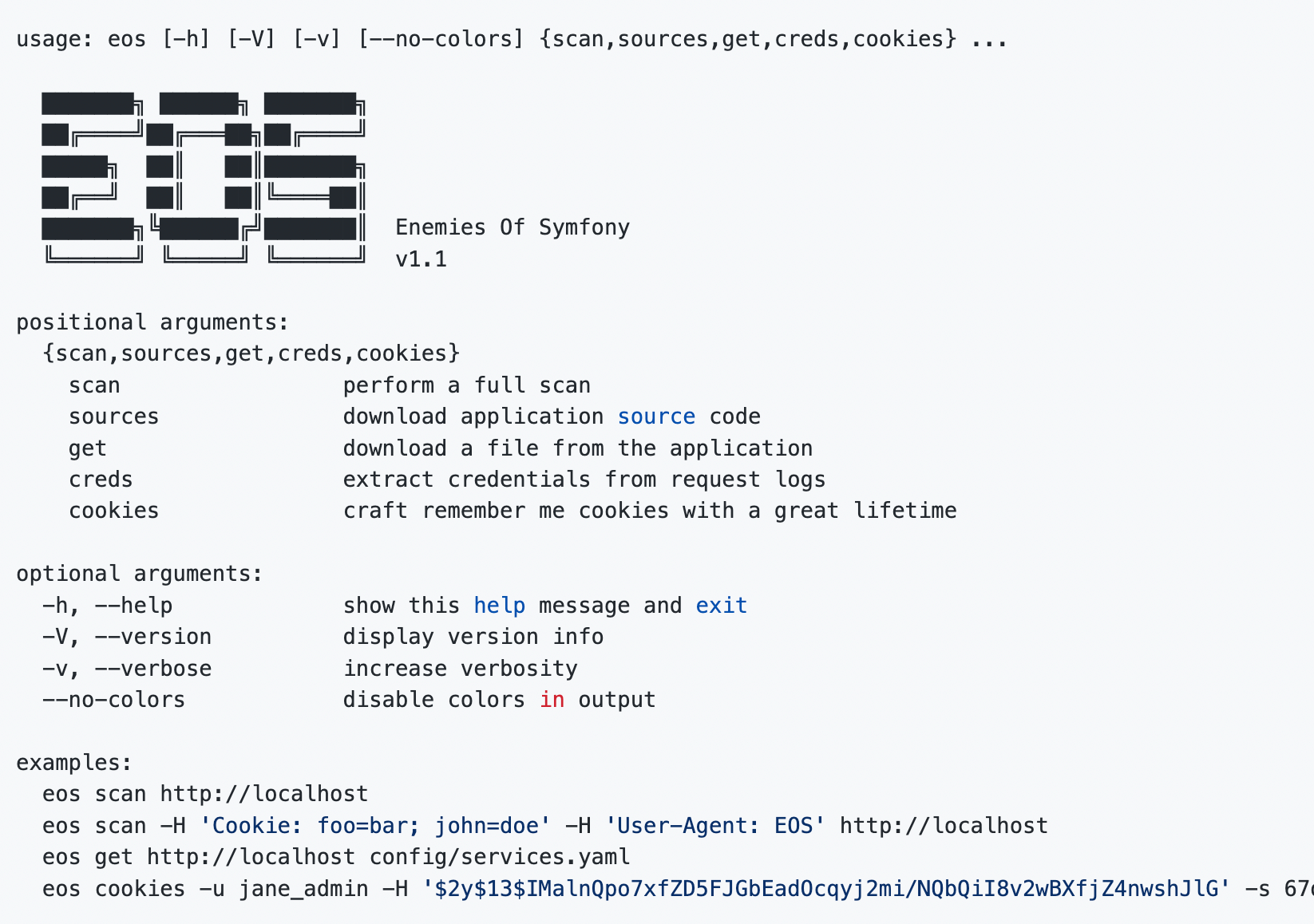Click the blue 'exit' highlighted word
Image resolution: width=1314 pixels, height=924 pixels.
722,606
